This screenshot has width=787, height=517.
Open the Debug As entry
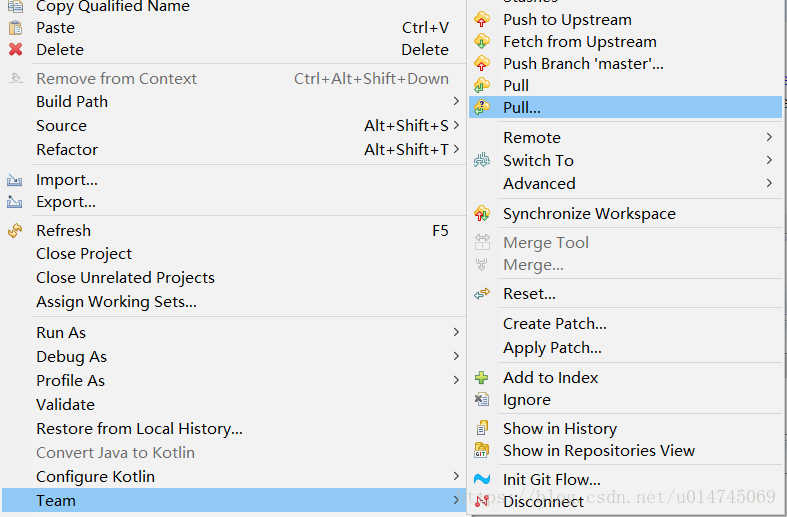click(234, 356)
